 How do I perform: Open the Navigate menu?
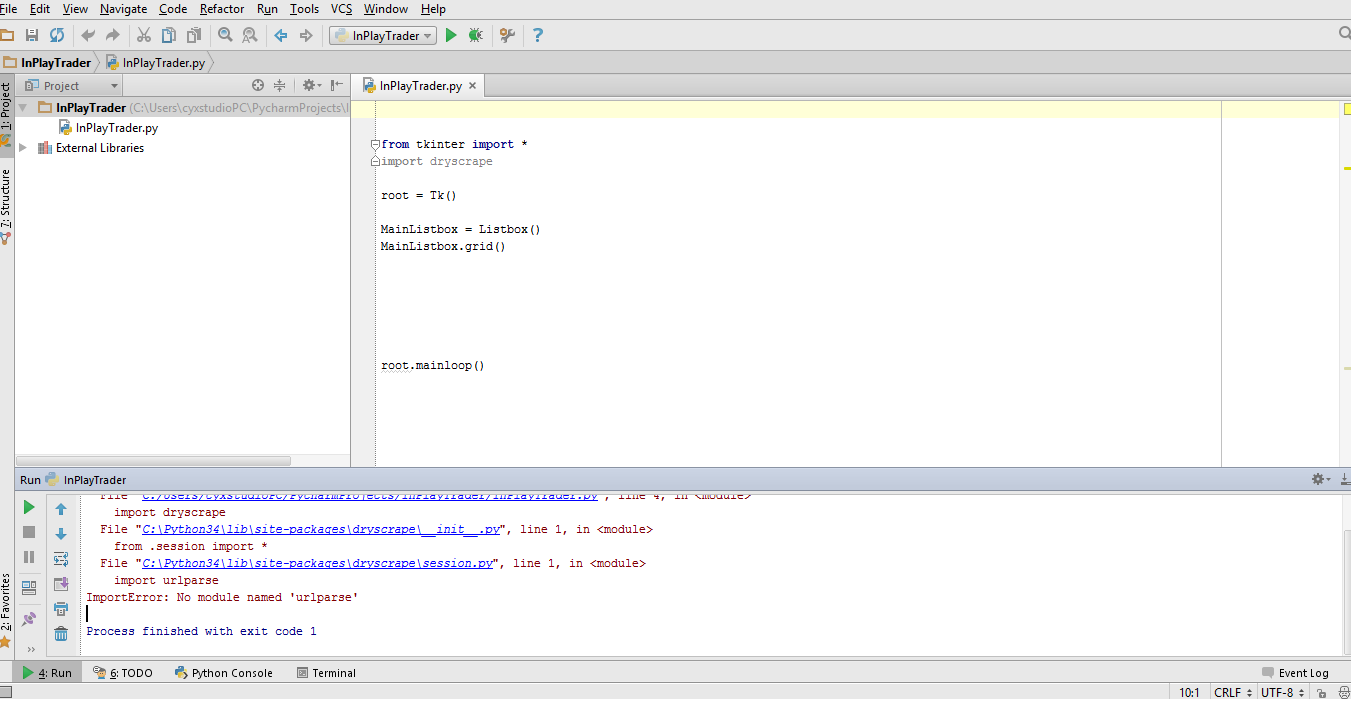123,9
